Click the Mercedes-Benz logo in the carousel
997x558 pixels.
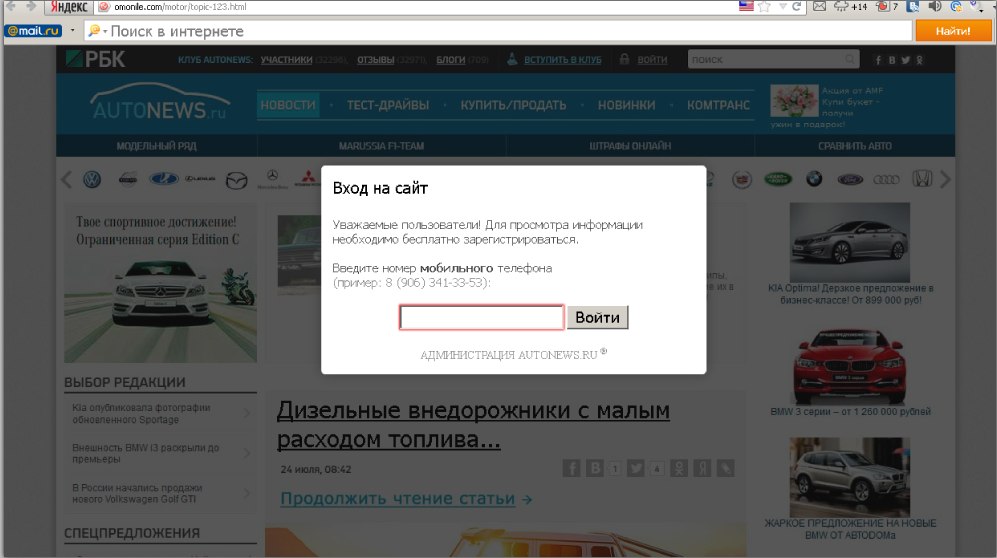(x=272, y=179)
